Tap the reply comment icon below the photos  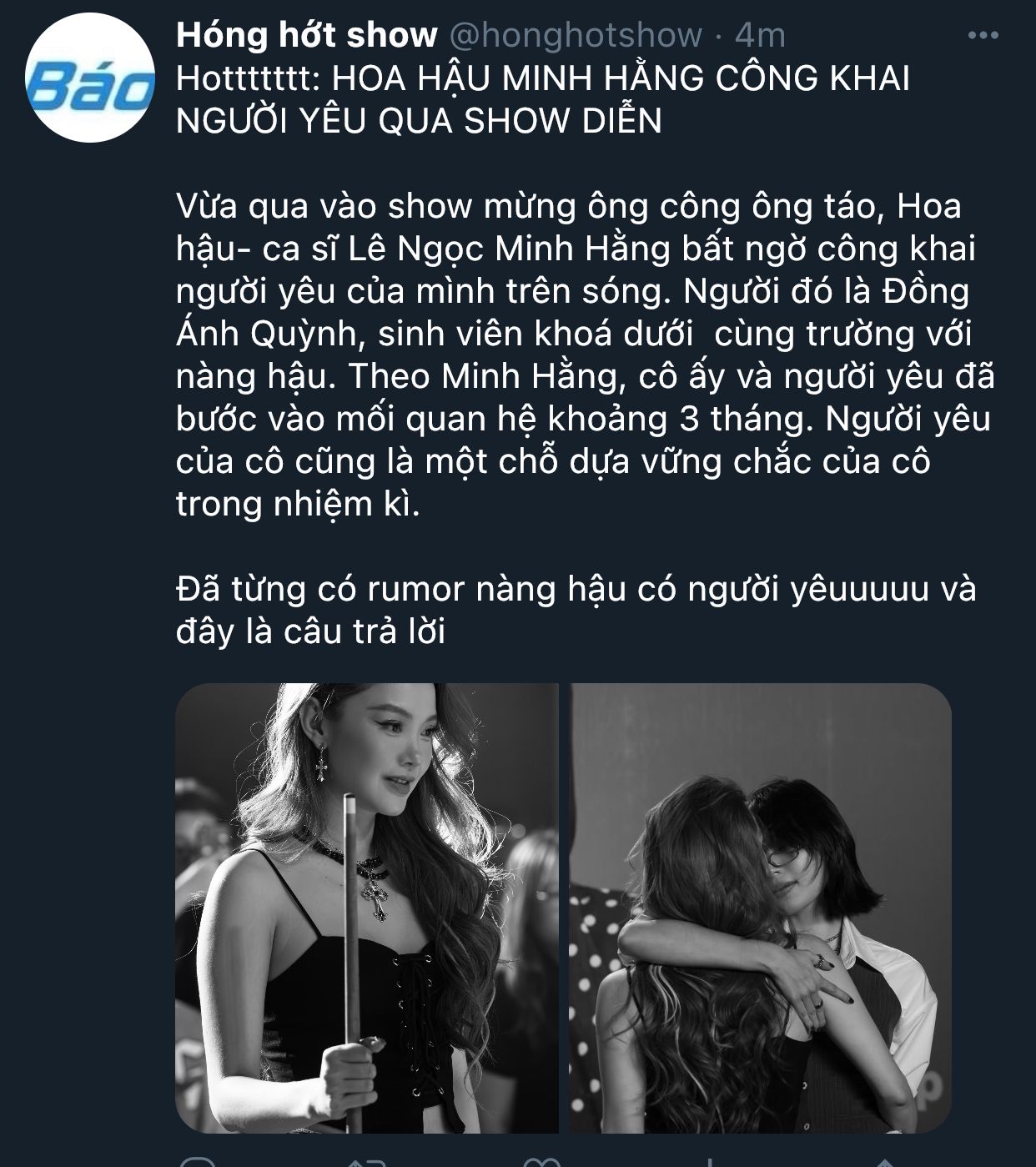197,1162
